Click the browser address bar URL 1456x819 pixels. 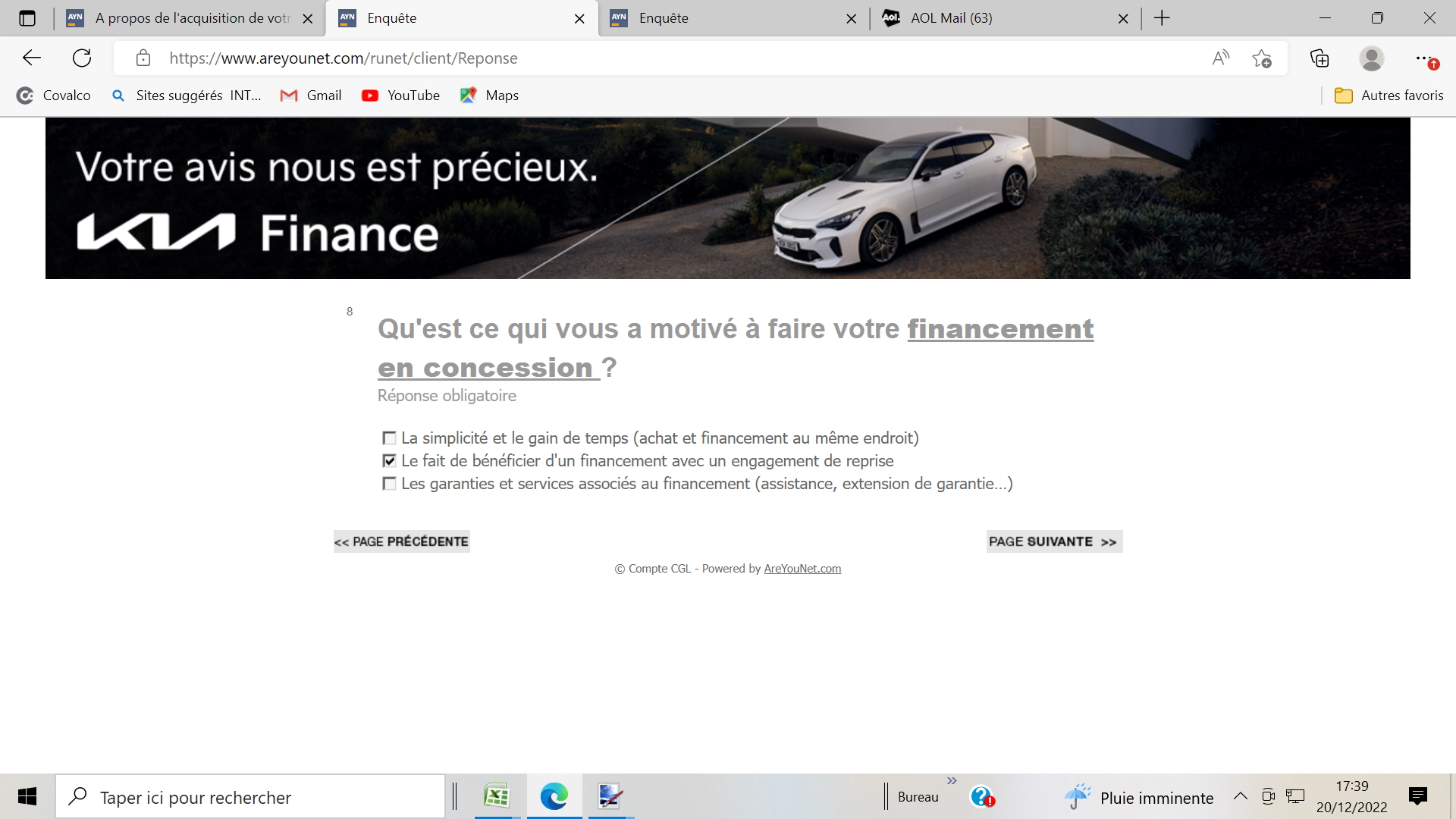344,58
